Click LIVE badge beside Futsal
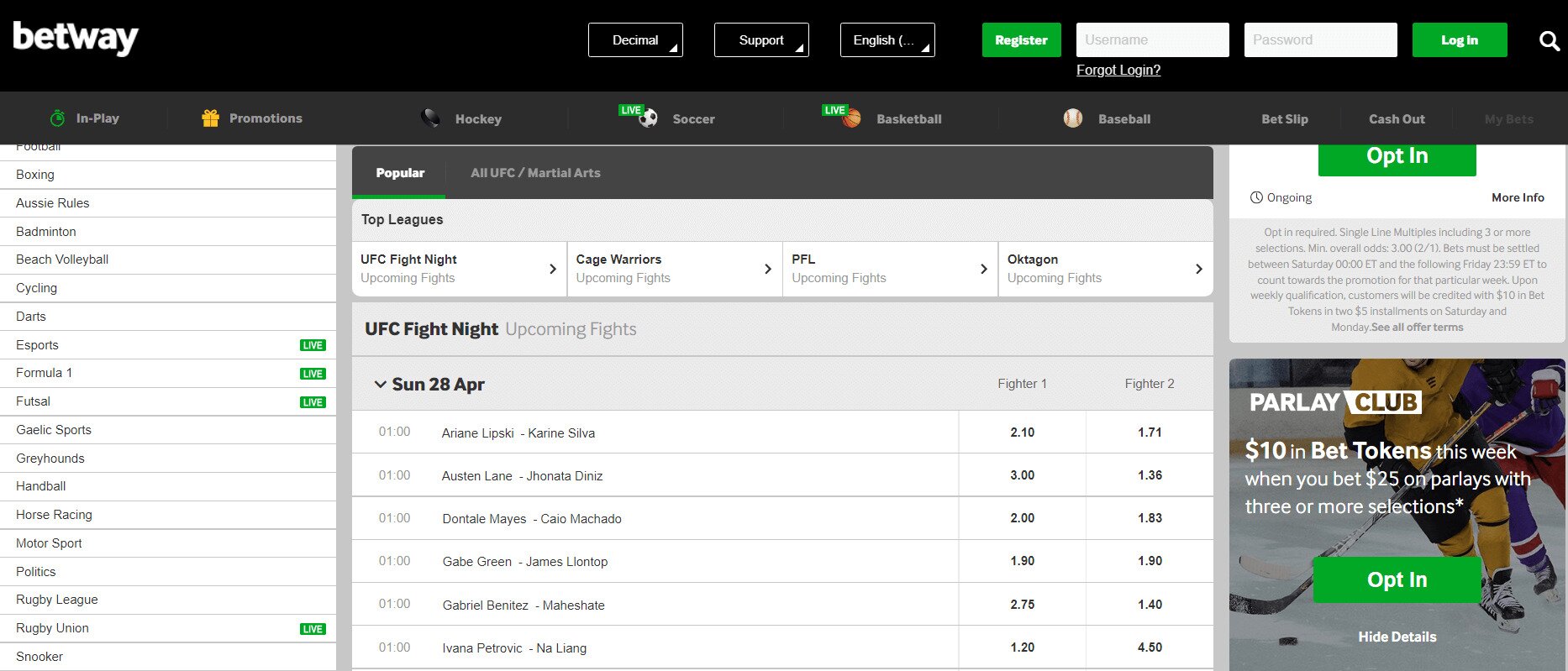This screenshot has height=671, width=1568. [x=313, y=402]
